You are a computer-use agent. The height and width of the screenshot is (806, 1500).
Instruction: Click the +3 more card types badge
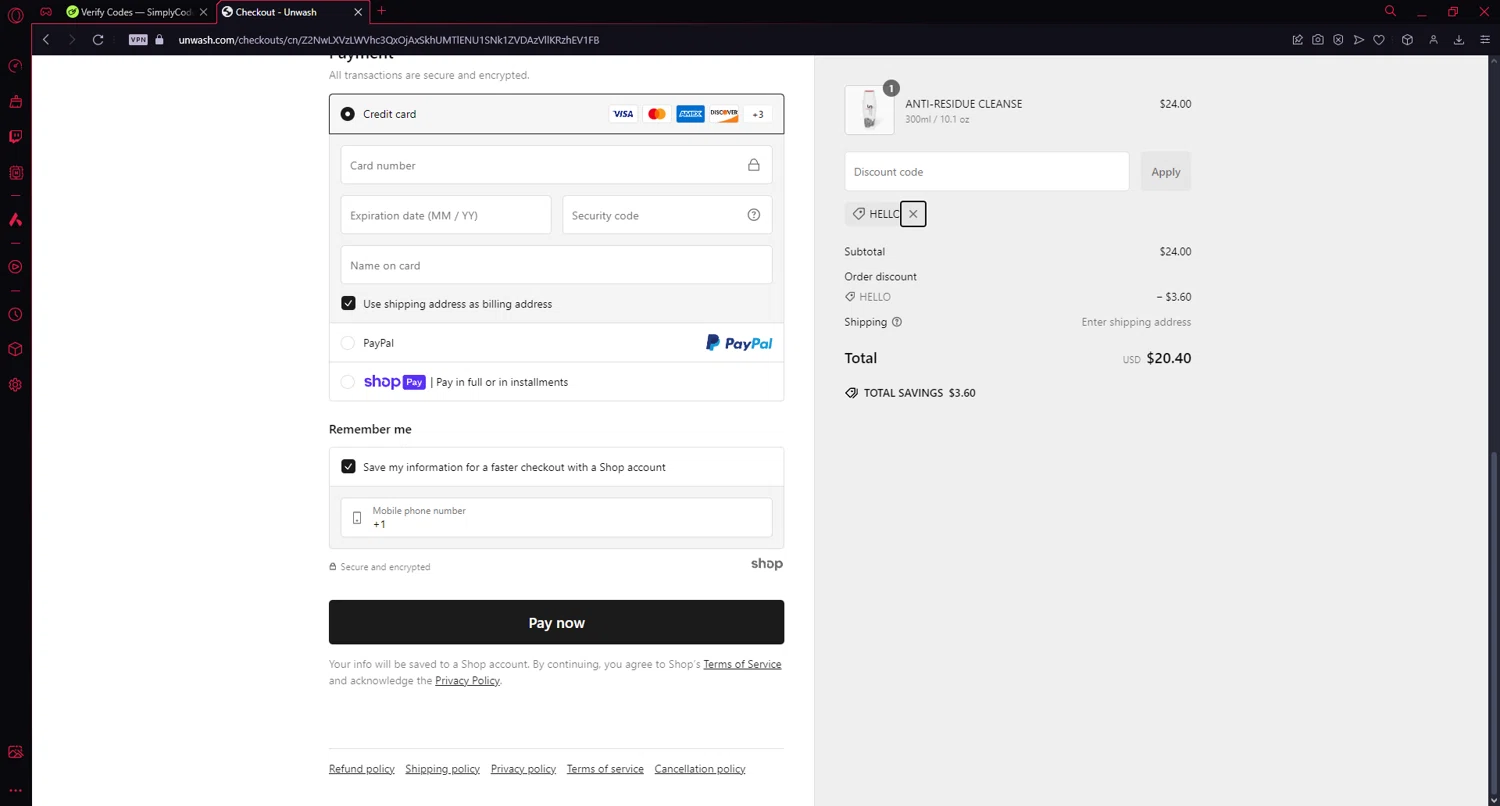click(757, 114)
